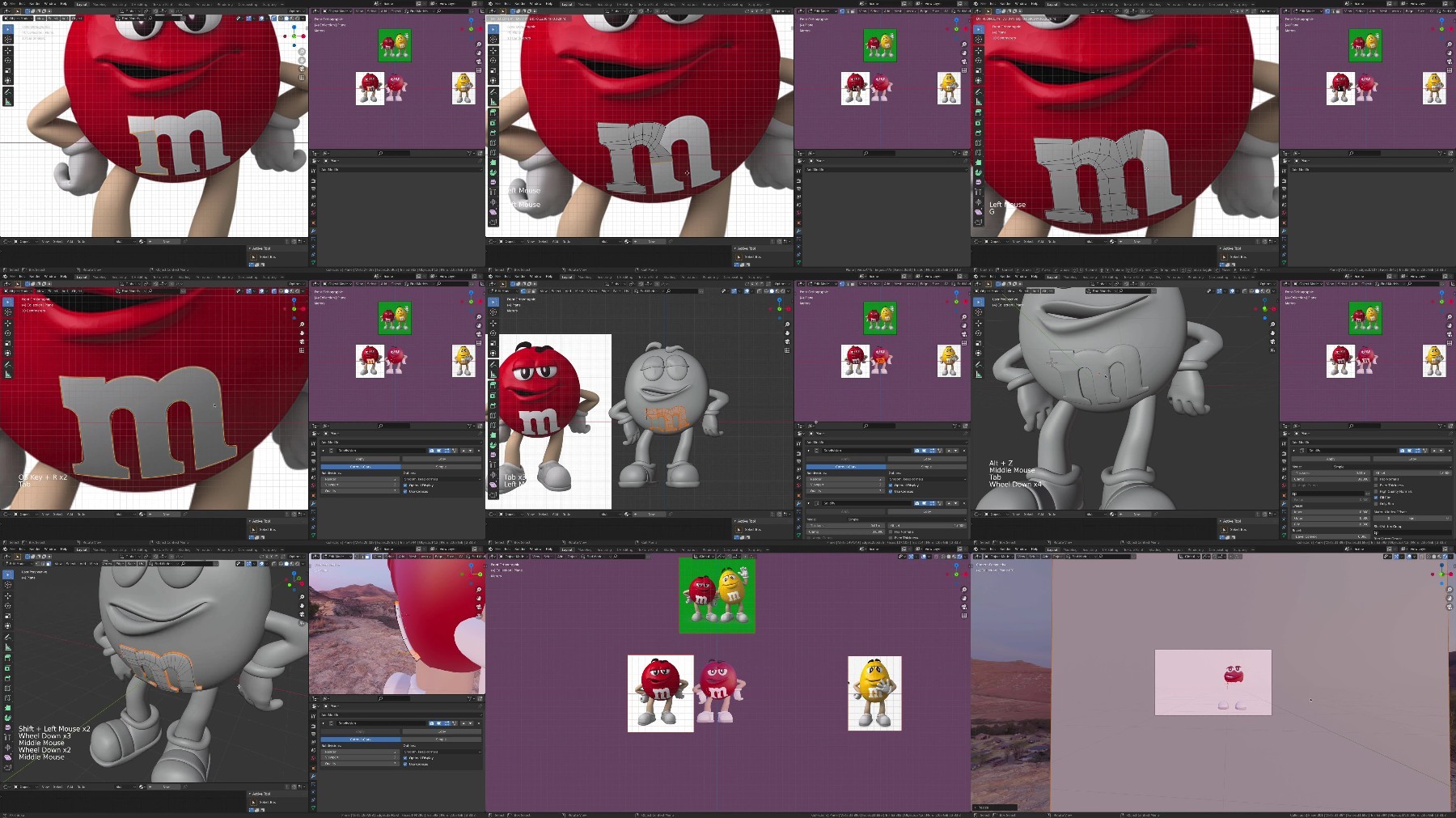
Task: Click the yellow character reference image in the bottom-center viewport
Action: coord(874,693)
